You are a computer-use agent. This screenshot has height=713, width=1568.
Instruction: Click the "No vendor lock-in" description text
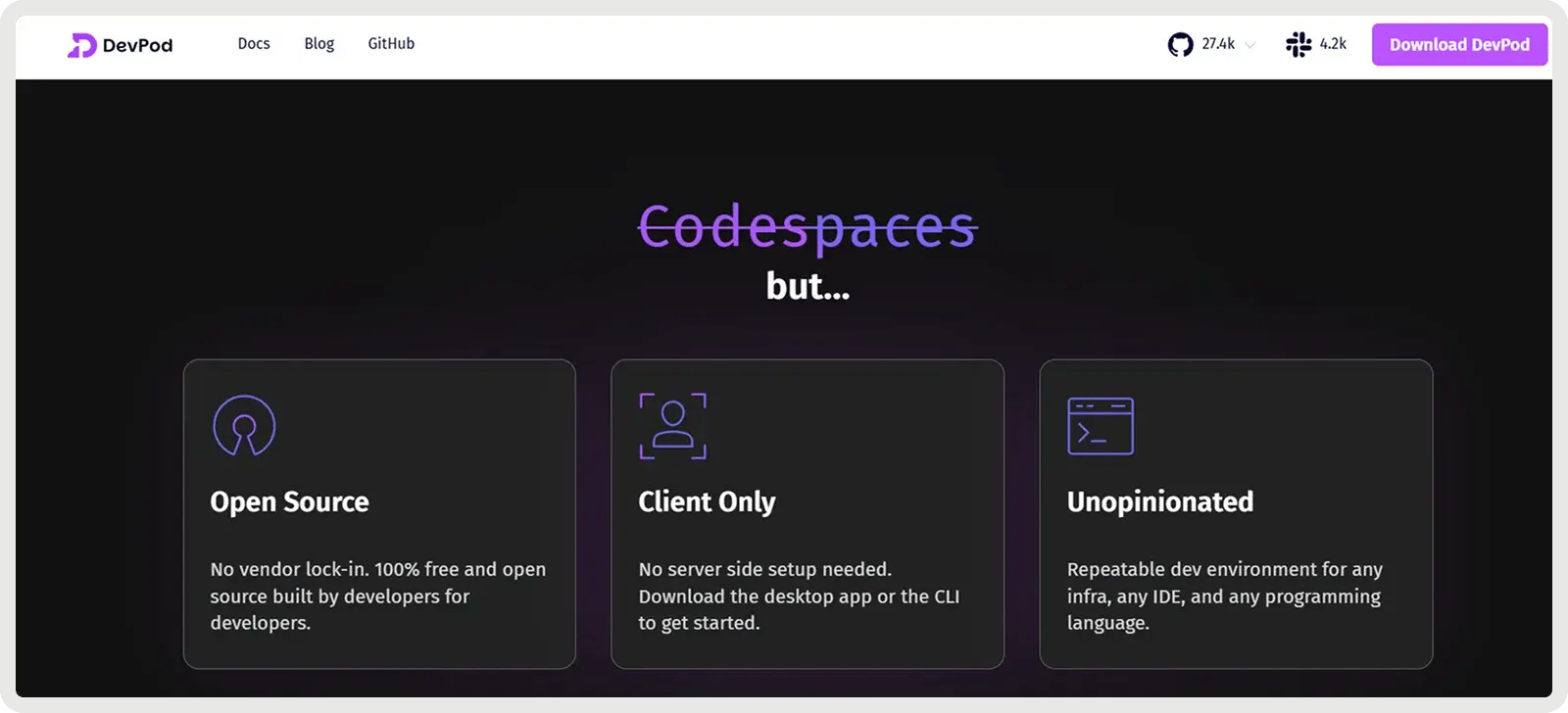pos(377,595)
